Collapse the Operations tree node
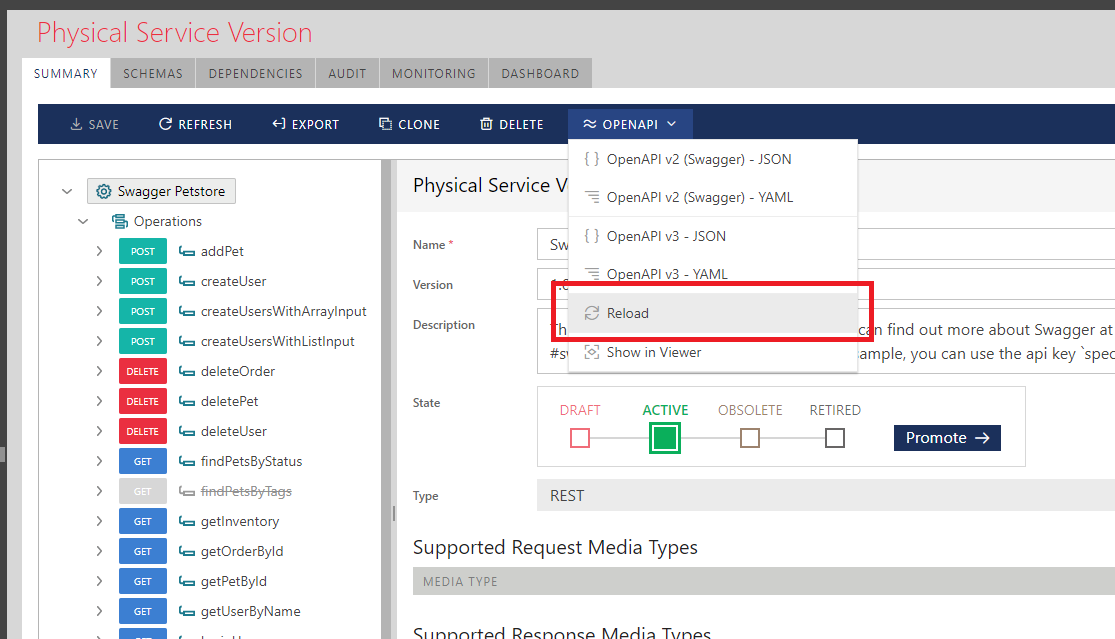Screen dimensions: 1115x639 (83, 221)
